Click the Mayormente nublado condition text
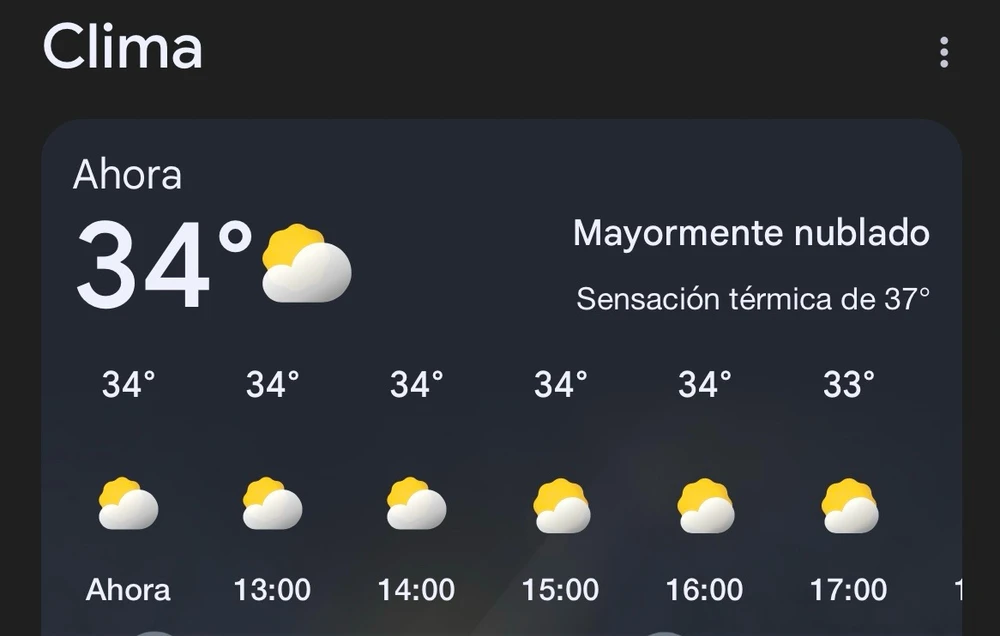 [x=751, y=234]
